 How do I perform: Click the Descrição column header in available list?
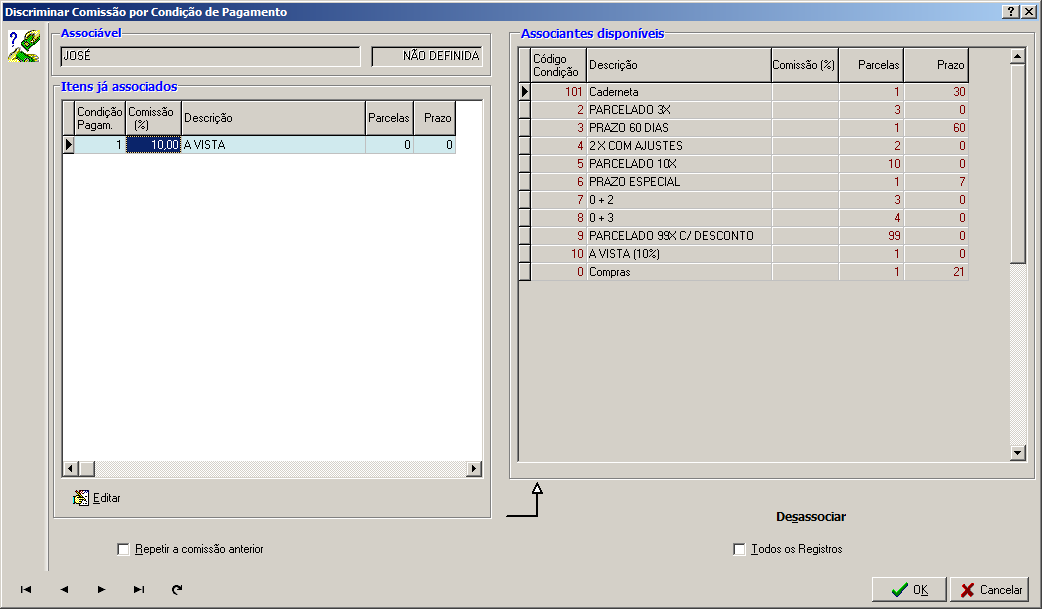pos(677,65)
